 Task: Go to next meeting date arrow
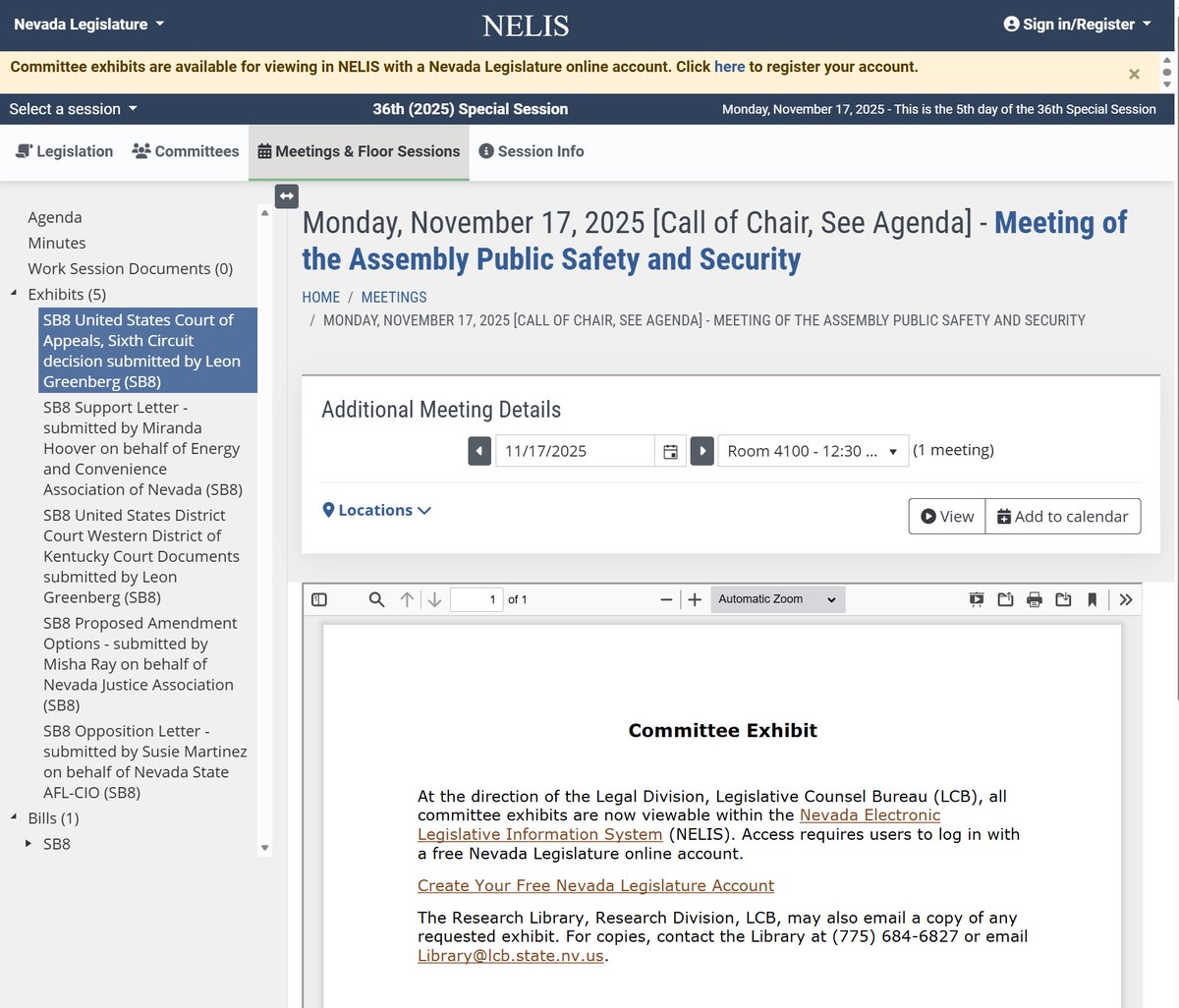702,451
